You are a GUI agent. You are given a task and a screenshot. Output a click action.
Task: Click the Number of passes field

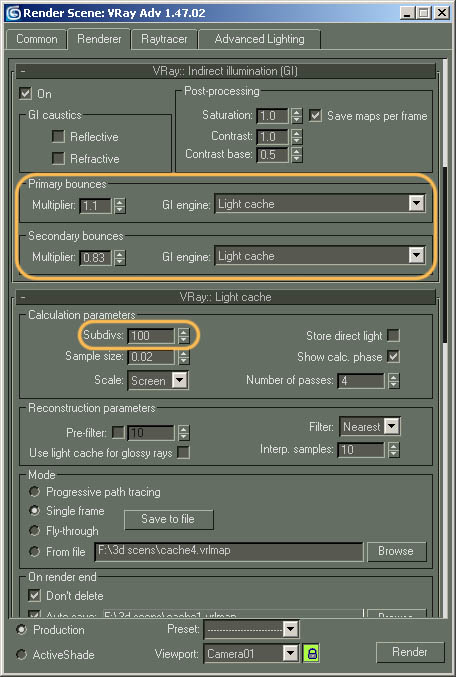pos(361,381)
